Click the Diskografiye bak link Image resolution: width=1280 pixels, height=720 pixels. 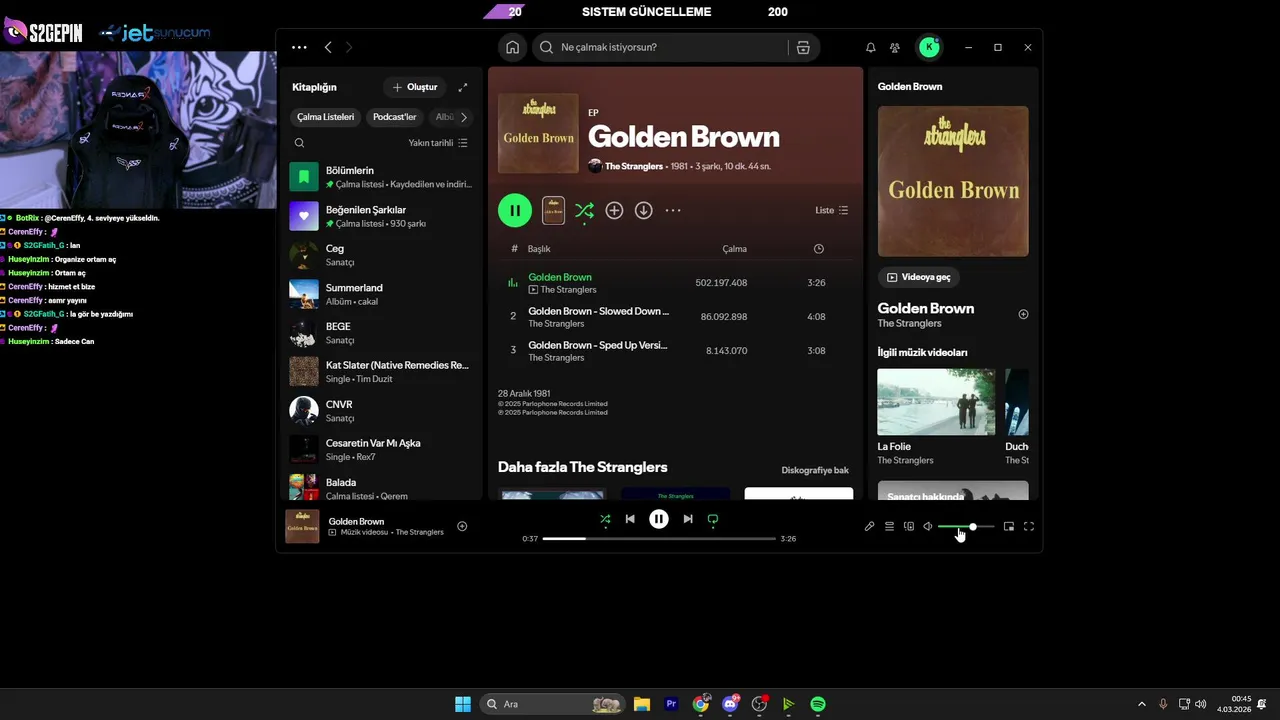815,470
